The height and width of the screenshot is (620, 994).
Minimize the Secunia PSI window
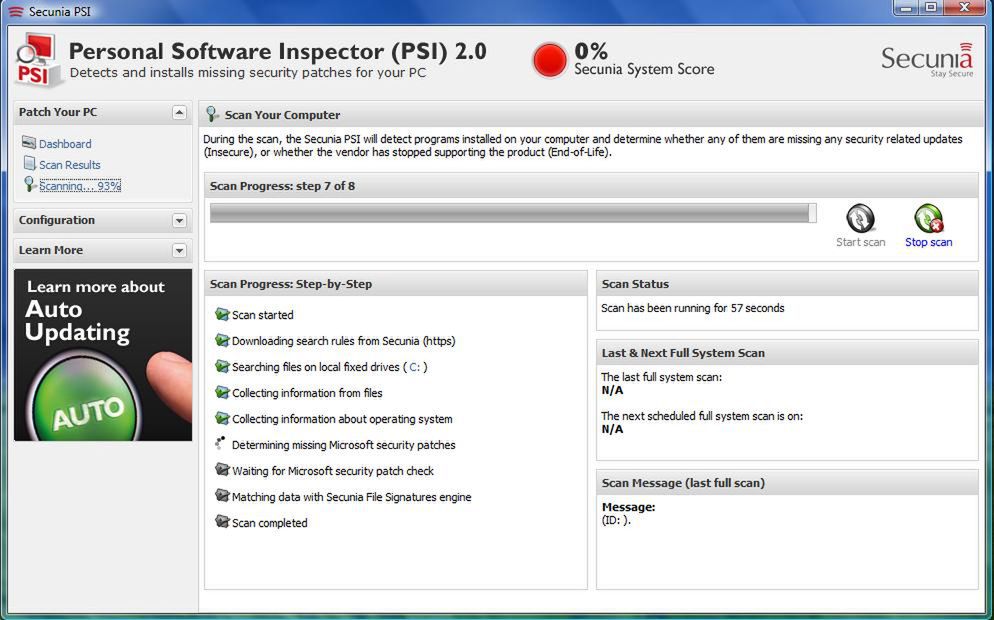(907, 8)
